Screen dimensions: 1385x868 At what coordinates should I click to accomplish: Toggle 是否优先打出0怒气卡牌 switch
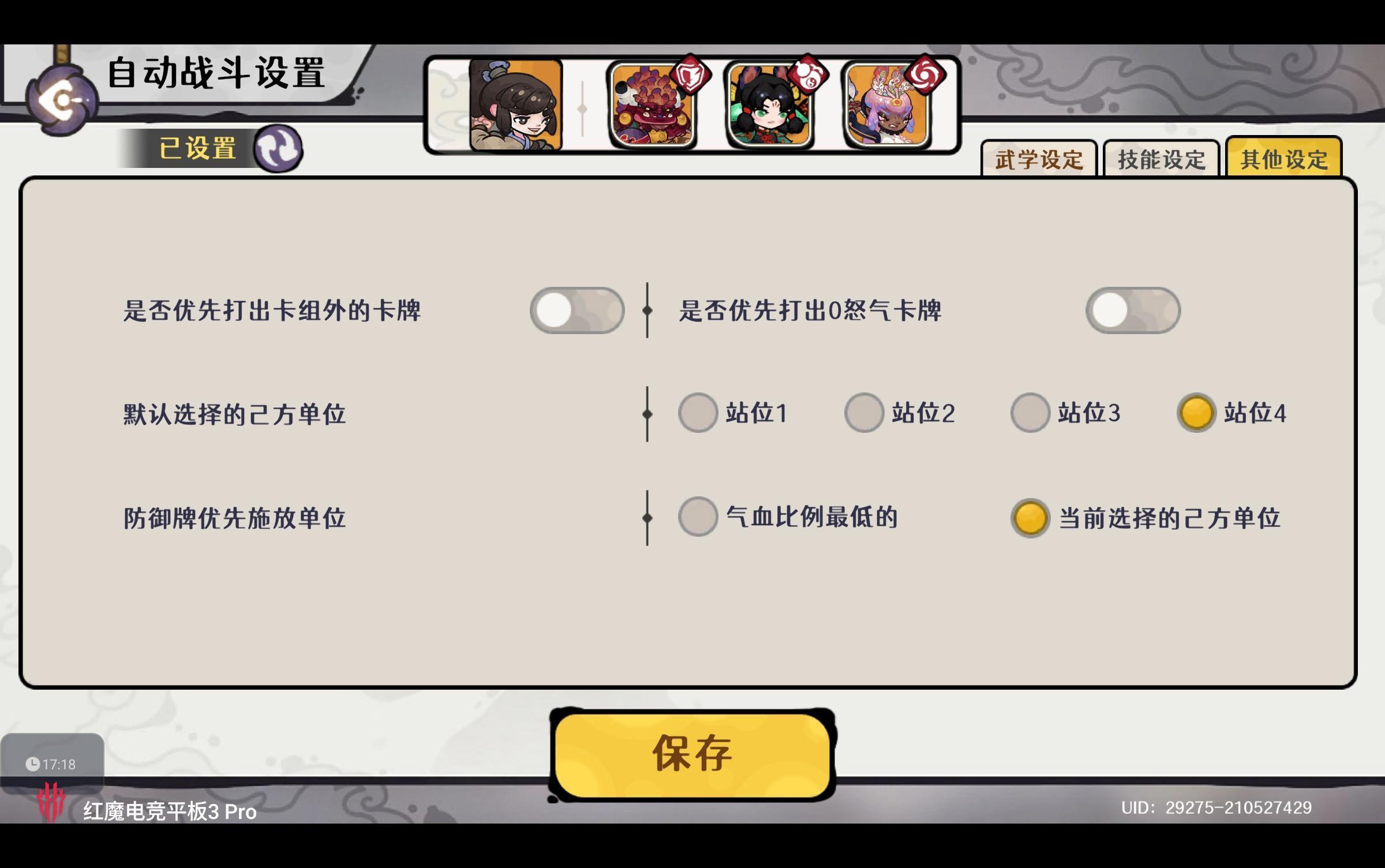(1133, 310)
